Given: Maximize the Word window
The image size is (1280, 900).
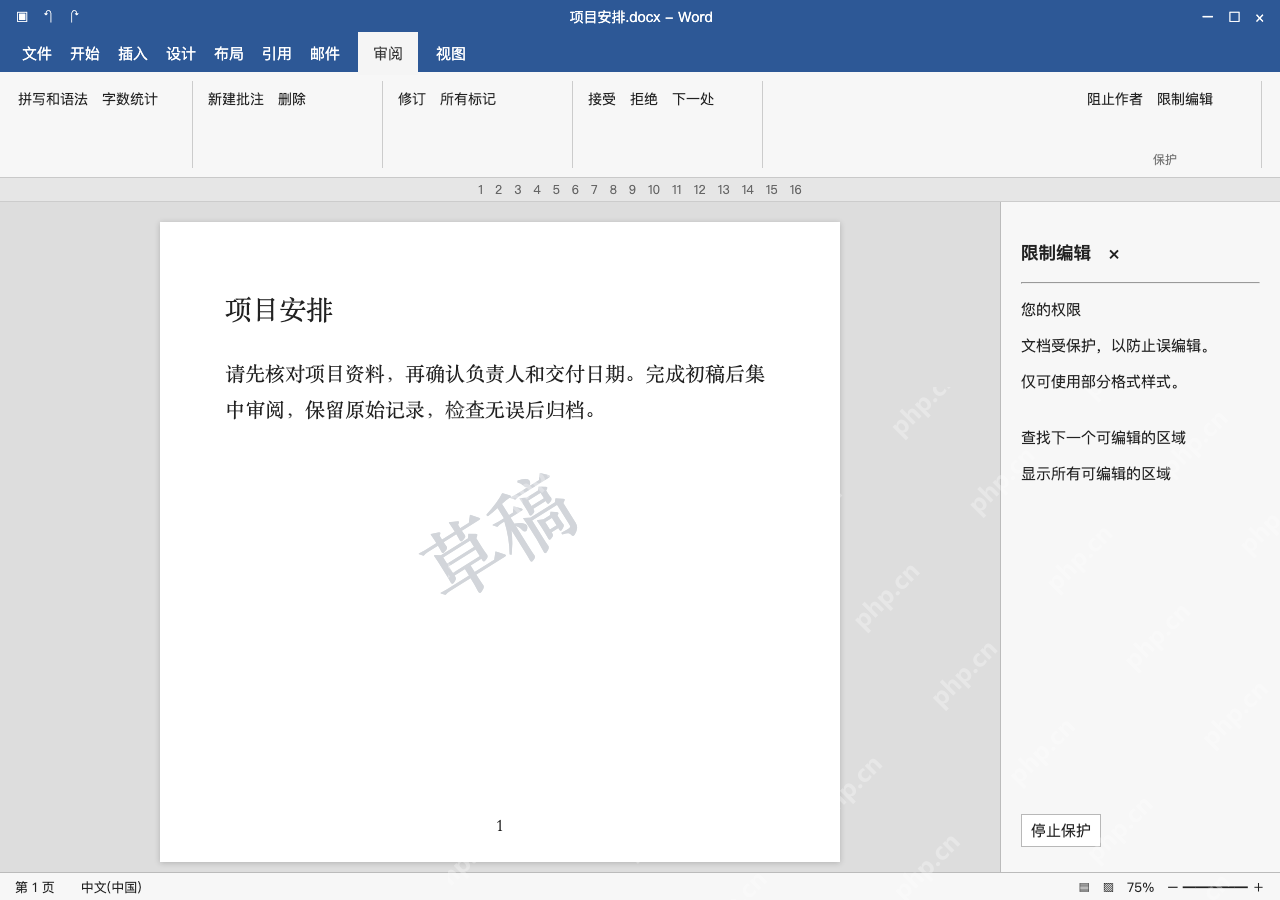Looking at the screenshot, I should coord(1234,17).
